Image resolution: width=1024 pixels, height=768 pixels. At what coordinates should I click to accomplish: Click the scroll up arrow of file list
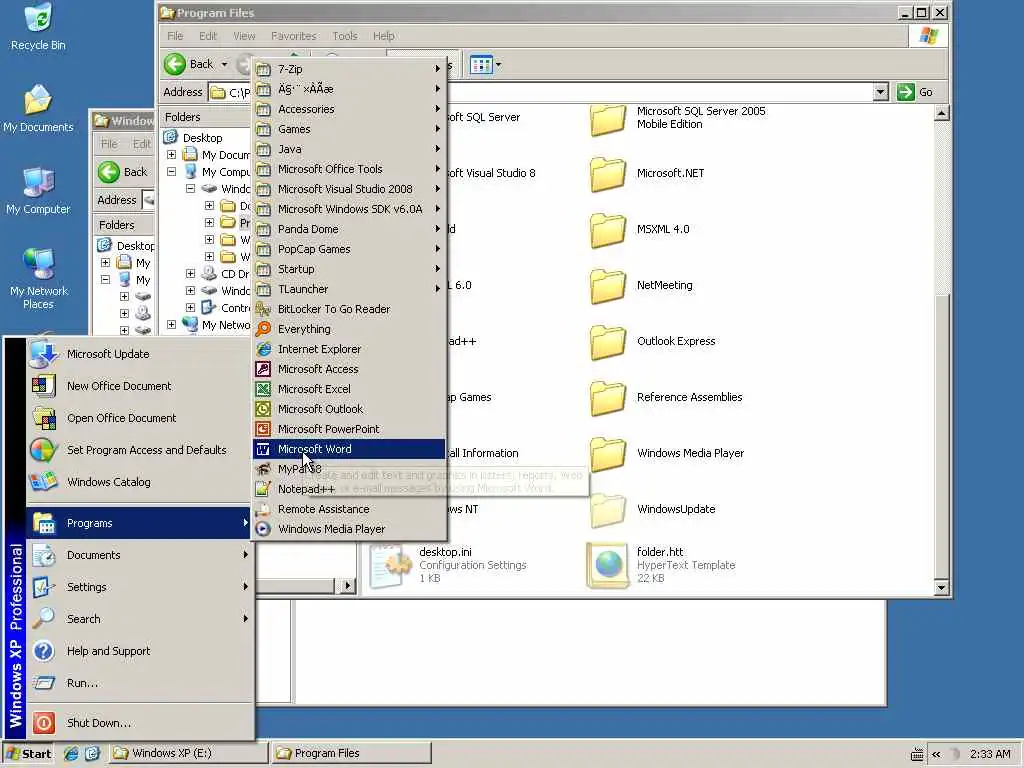coord(941,114)
